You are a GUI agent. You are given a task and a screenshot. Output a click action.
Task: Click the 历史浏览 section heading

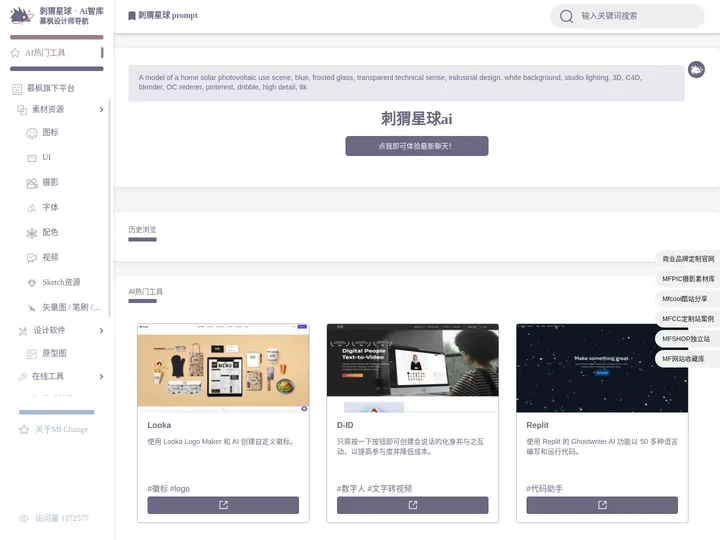[x=142, y=230]
